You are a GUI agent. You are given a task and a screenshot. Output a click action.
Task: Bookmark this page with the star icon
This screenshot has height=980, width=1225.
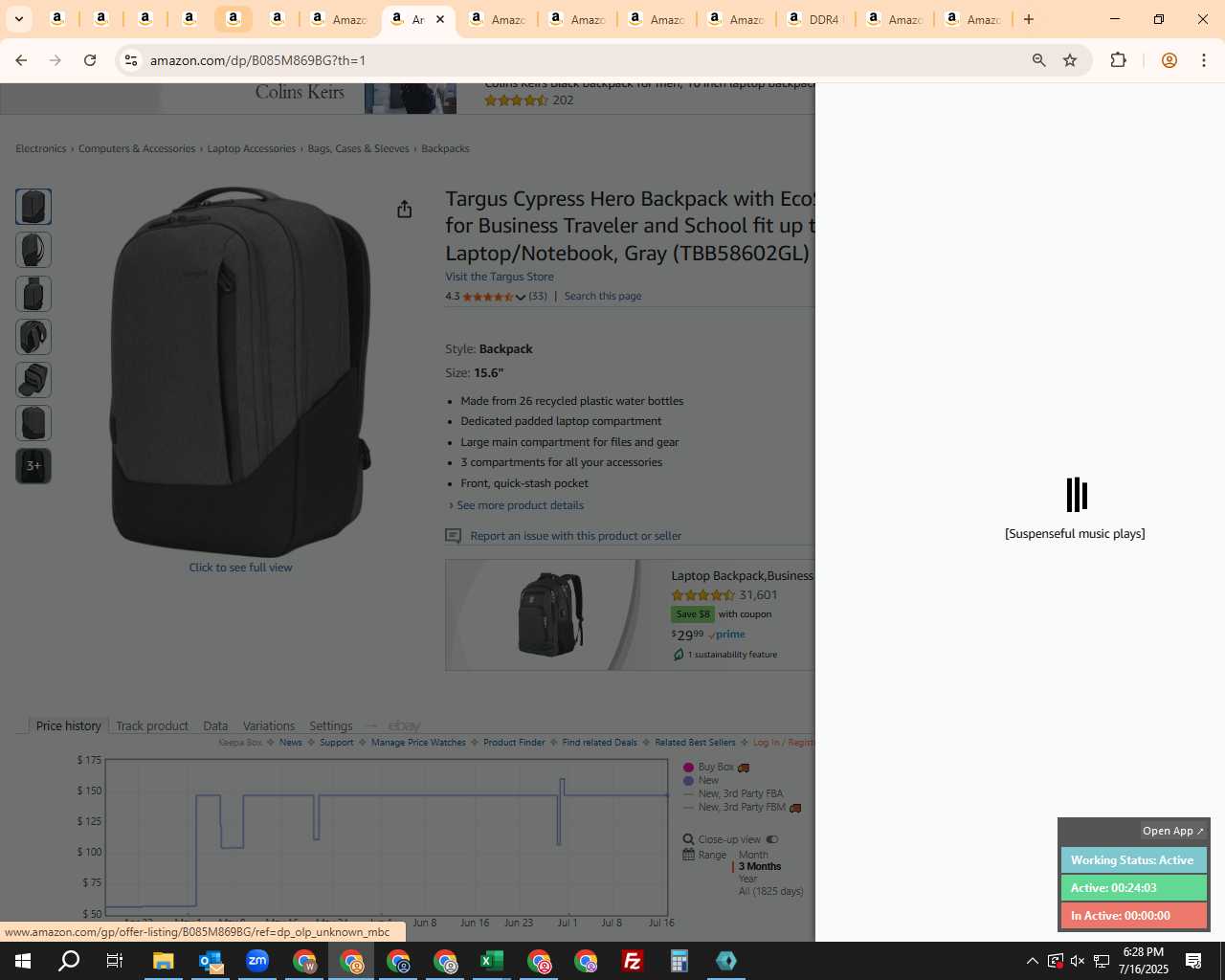pyautogui.click(x=1070, y=60)
